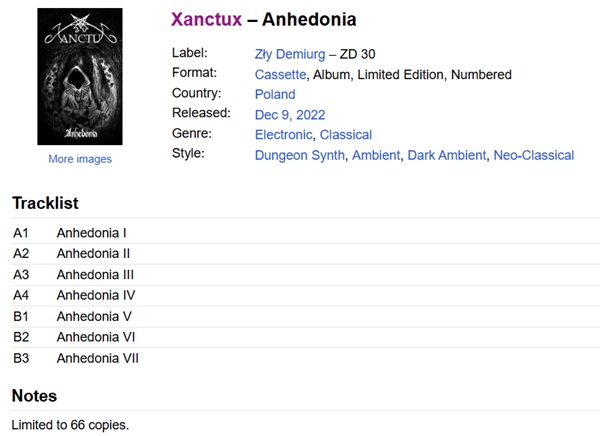Viewport: 600px width, 436px height.
Task: Open the Classical genre link
Action: coord(346,135)
